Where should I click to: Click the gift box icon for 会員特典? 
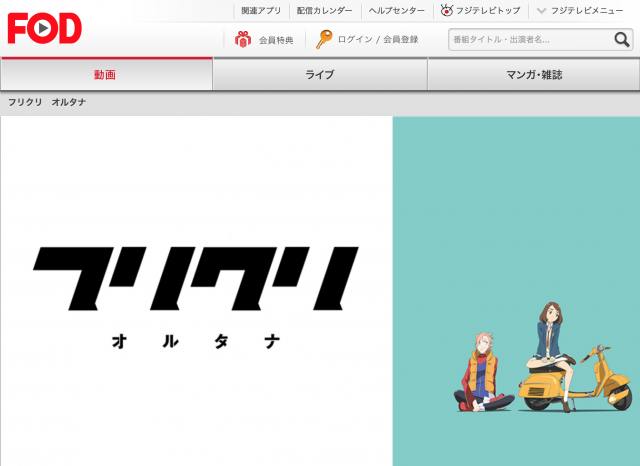242,40
